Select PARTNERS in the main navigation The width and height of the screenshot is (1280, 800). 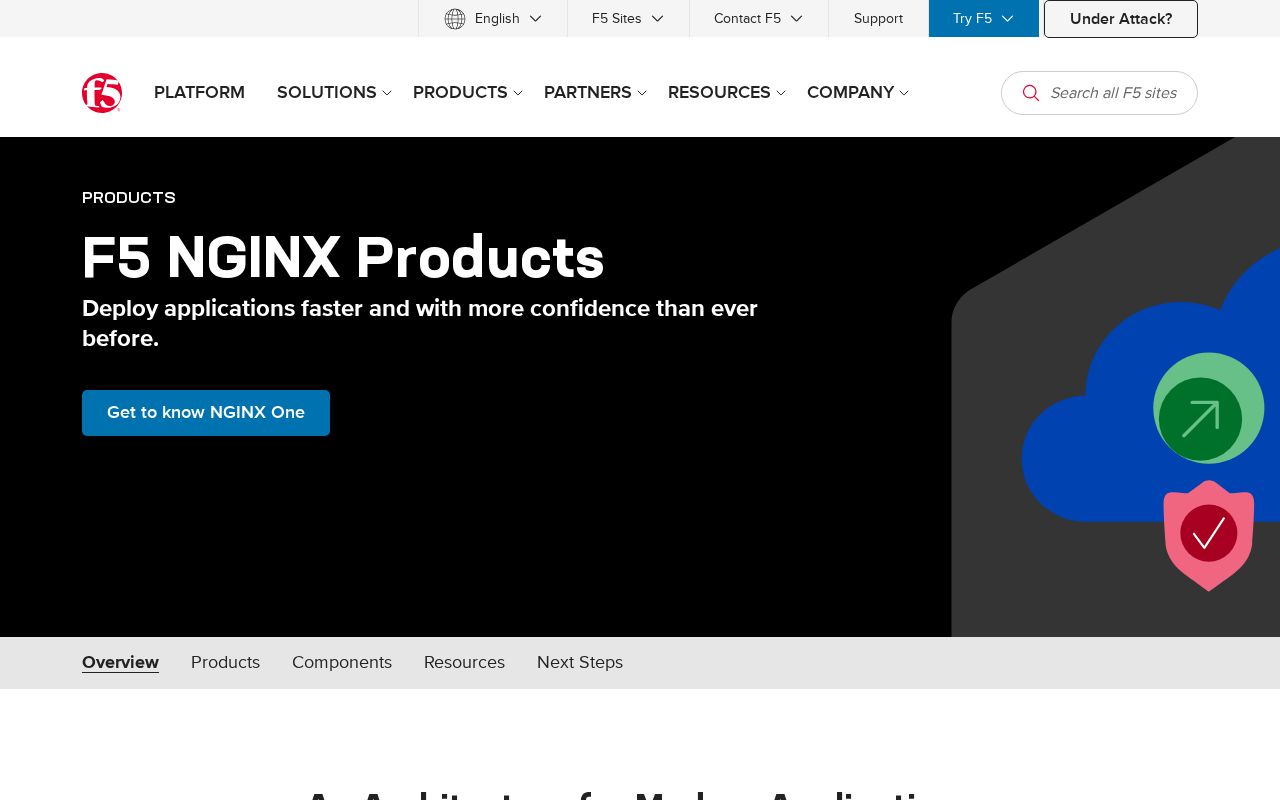(588, 92)
